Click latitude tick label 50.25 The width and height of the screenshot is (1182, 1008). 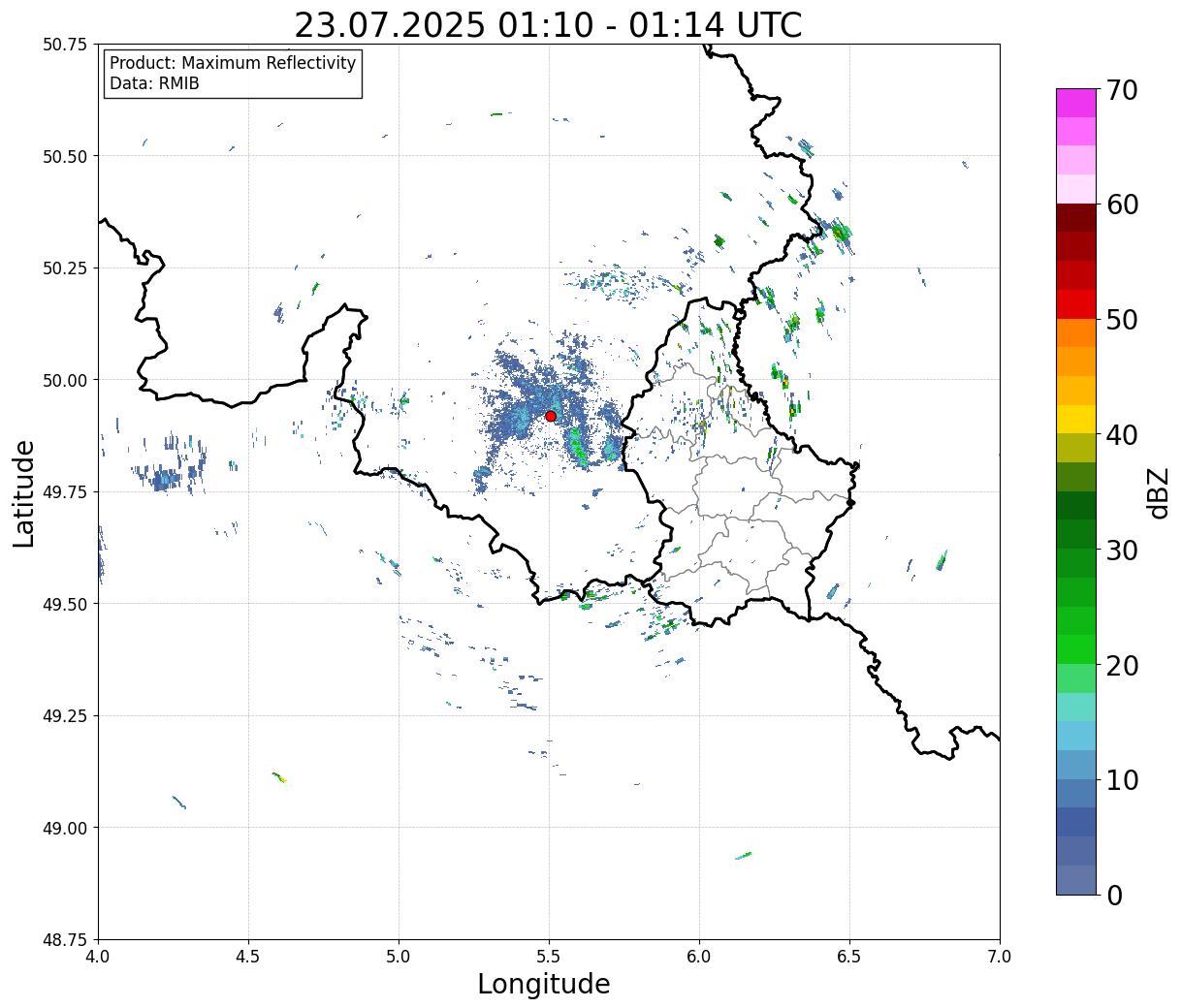(65, 268)
